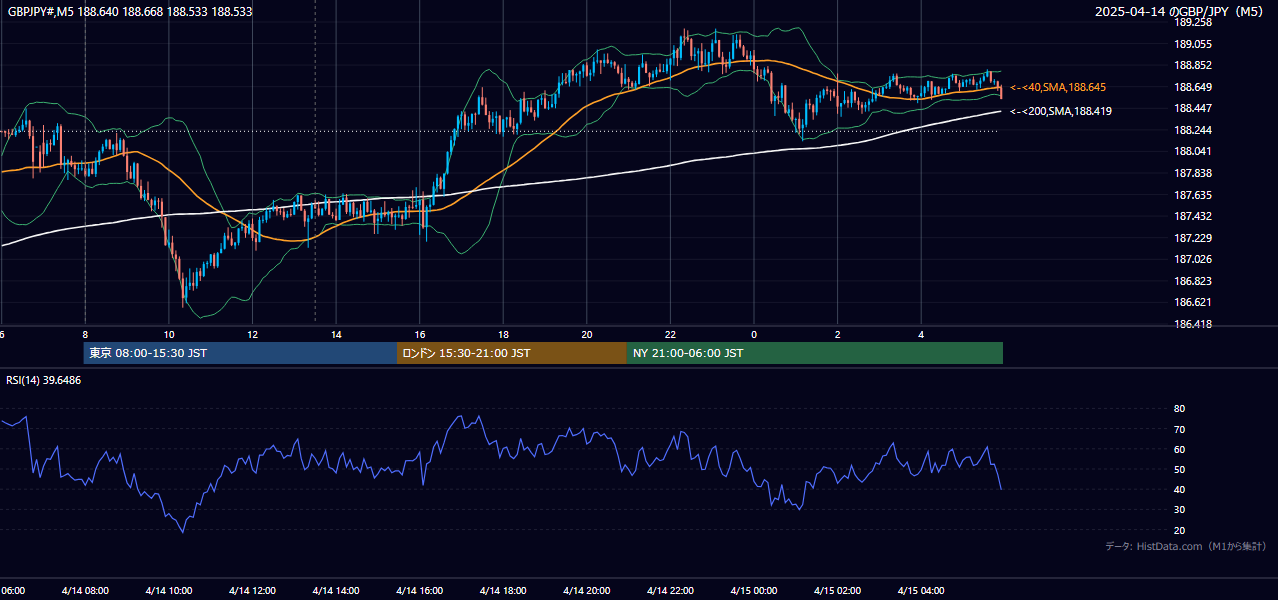This screenshot has width=1278, height=600.
Task: Click the 4/14 14:00 time label
Action: point(336,591)
